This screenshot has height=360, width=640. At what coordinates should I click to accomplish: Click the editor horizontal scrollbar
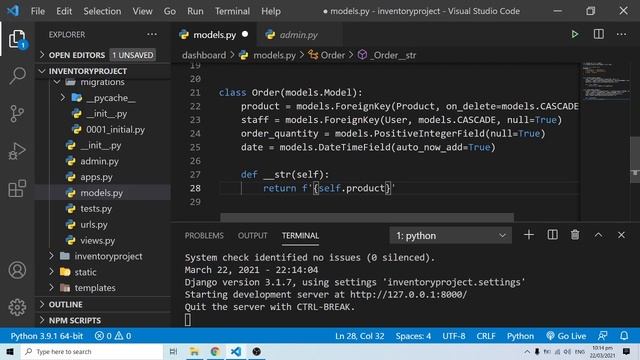pyautogui.click(x=367, y=217)
